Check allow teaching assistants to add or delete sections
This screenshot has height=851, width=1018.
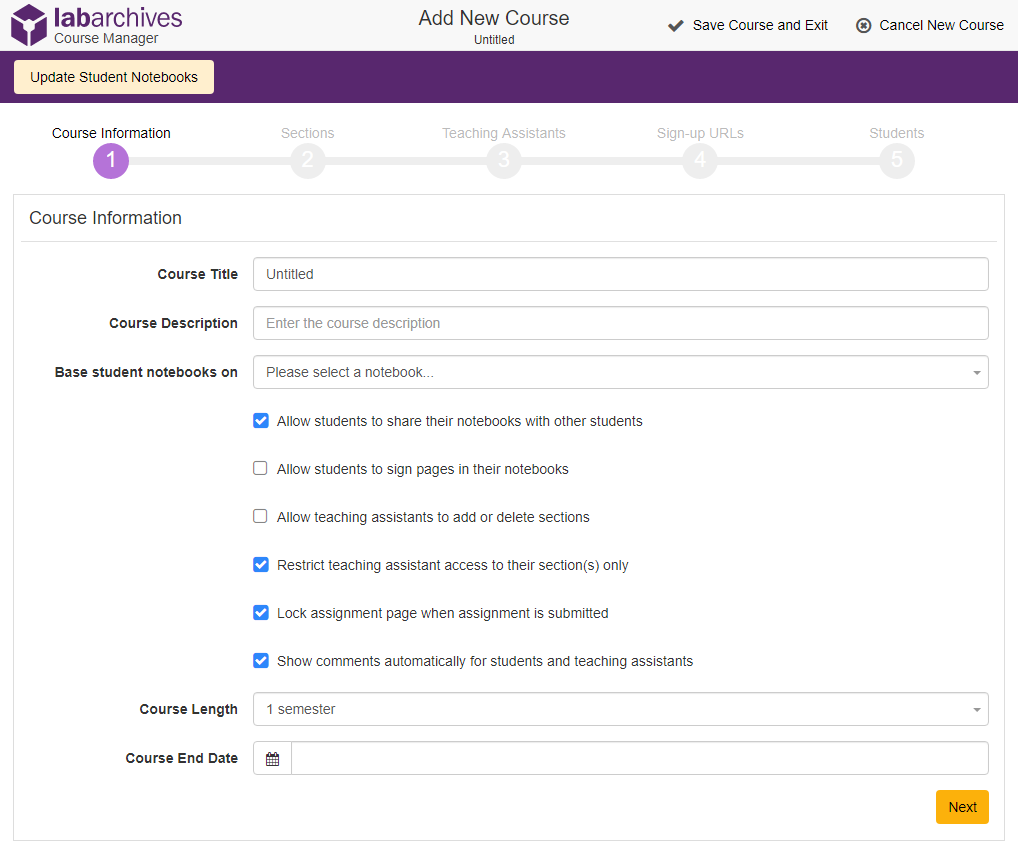[261, 517]
